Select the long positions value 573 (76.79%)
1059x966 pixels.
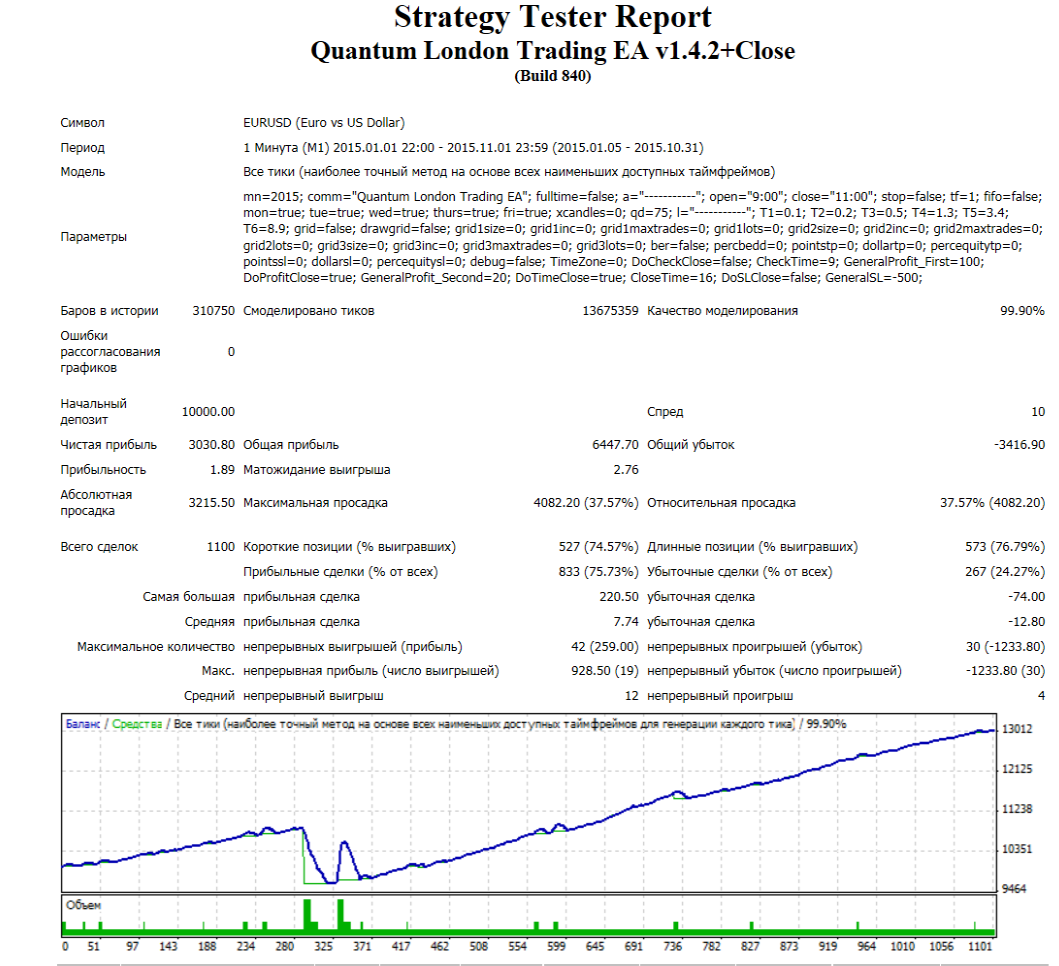pyautogui.click(x=1004, y=546)
